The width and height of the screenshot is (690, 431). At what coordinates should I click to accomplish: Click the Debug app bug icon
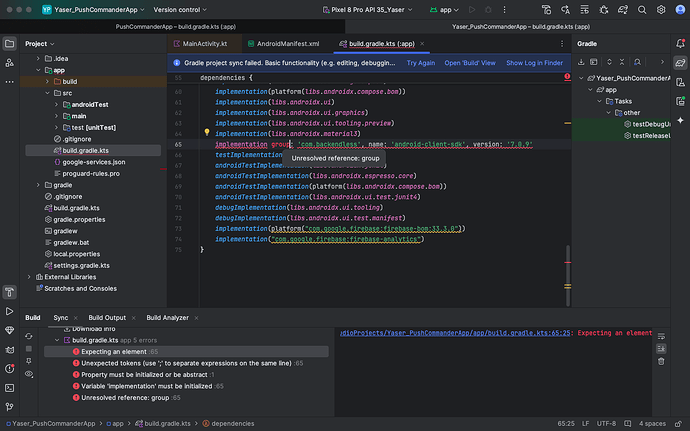coord(488,10)
